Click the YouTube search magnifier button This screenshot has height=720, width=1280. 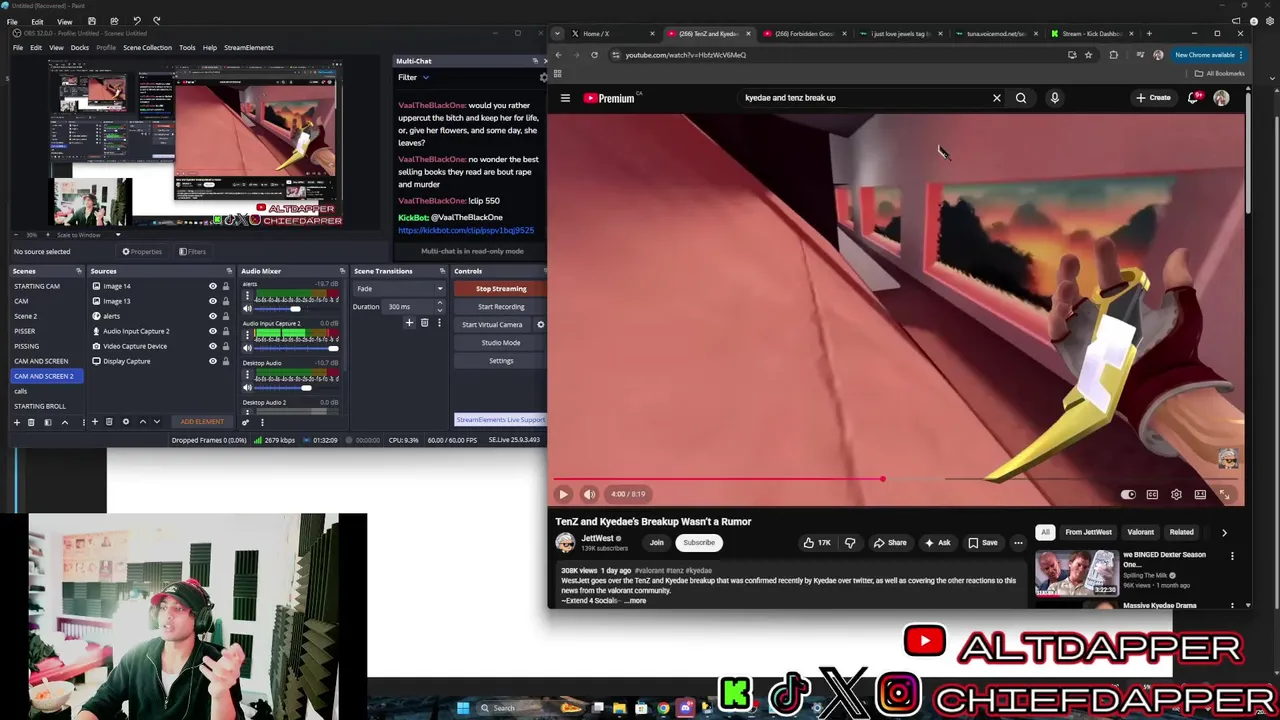1021,98
